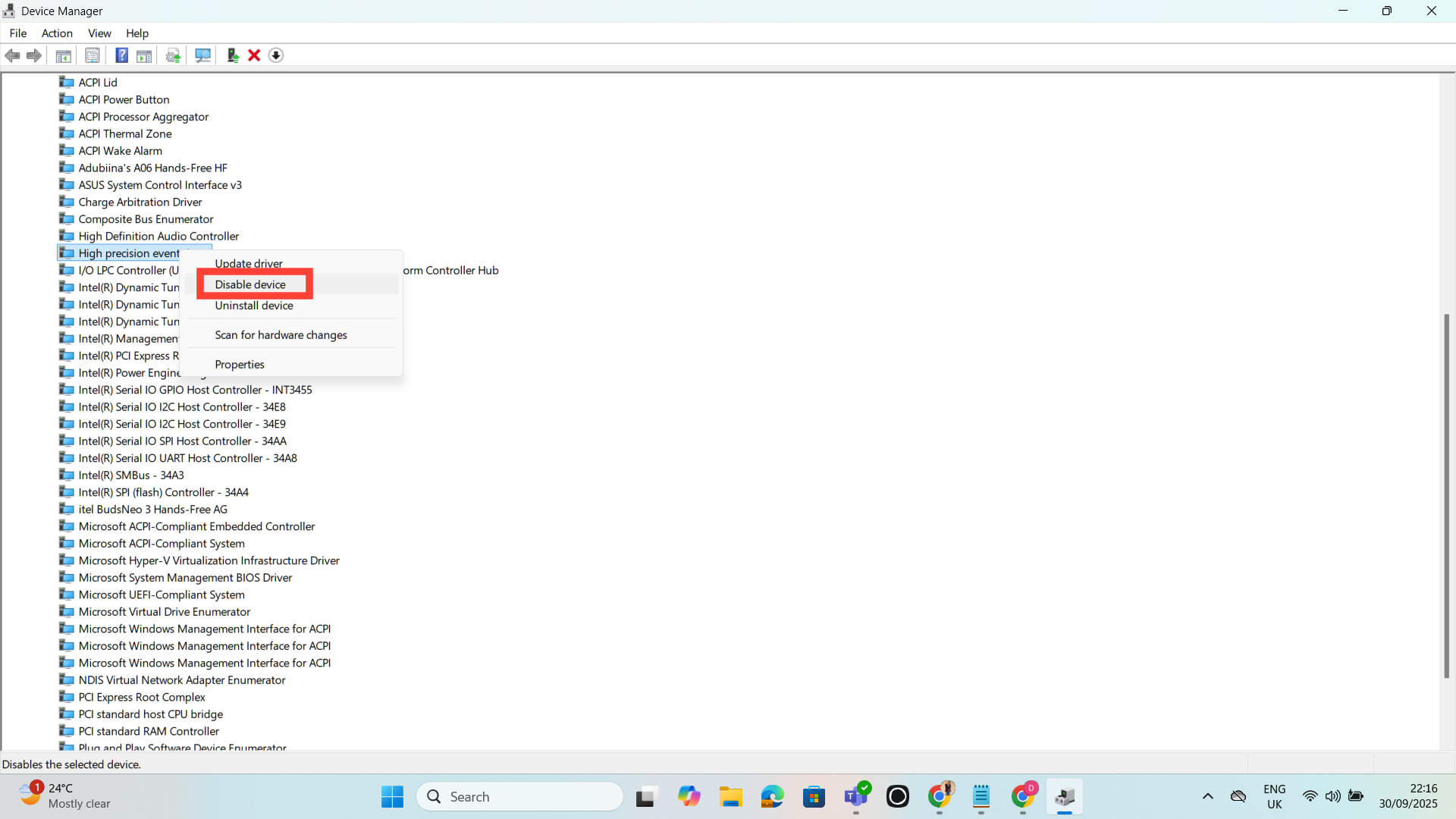The width and height of the screenshot is (1456, 819).
Task: Select Uninstall device in context menu
Action: (x=254, y=306)
